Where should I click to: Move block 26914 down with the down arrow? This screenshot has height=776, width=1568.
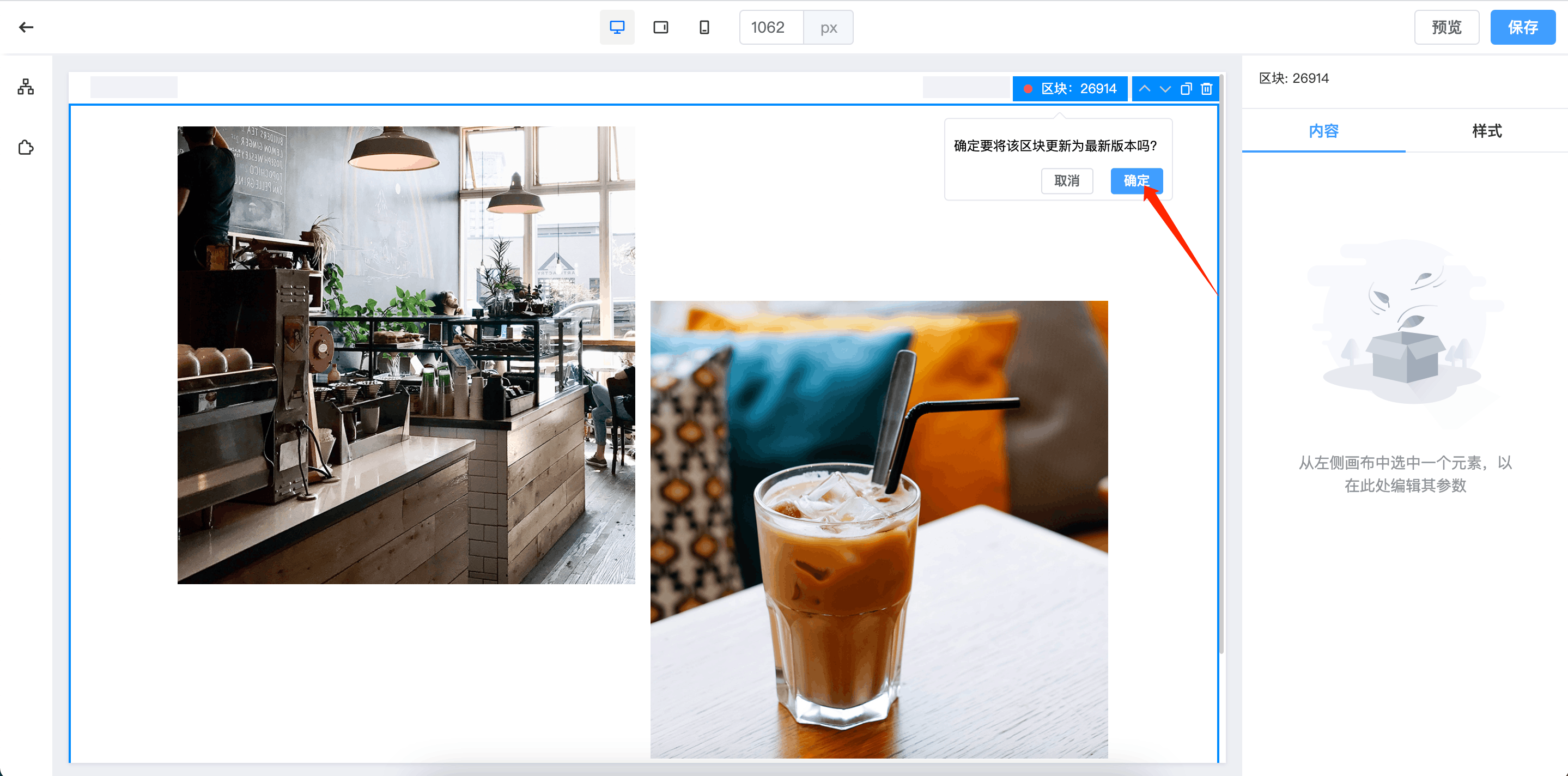1165,89
